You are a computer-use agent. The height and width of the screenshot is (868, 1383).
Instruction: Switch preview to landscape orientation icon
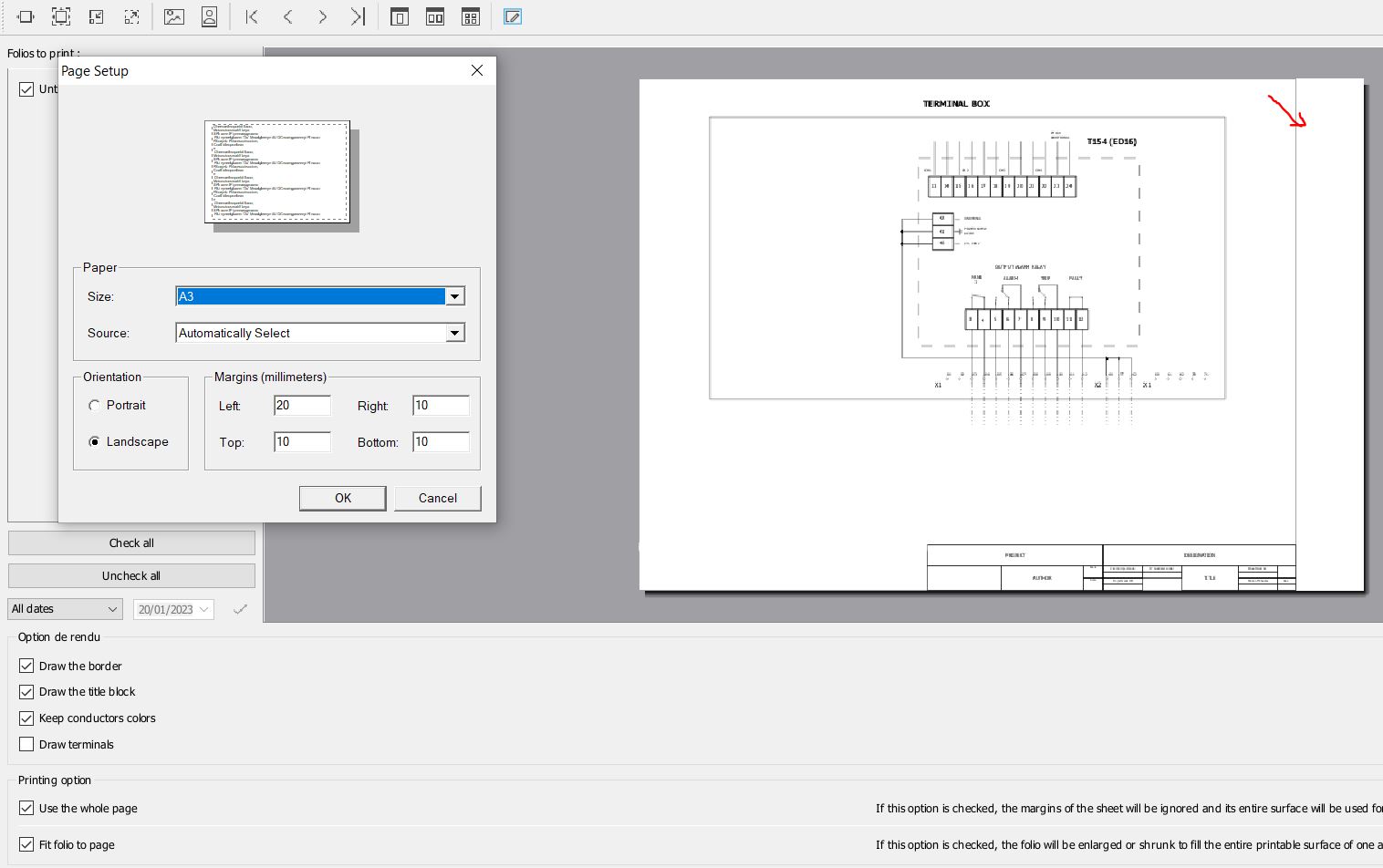[173, 16]
